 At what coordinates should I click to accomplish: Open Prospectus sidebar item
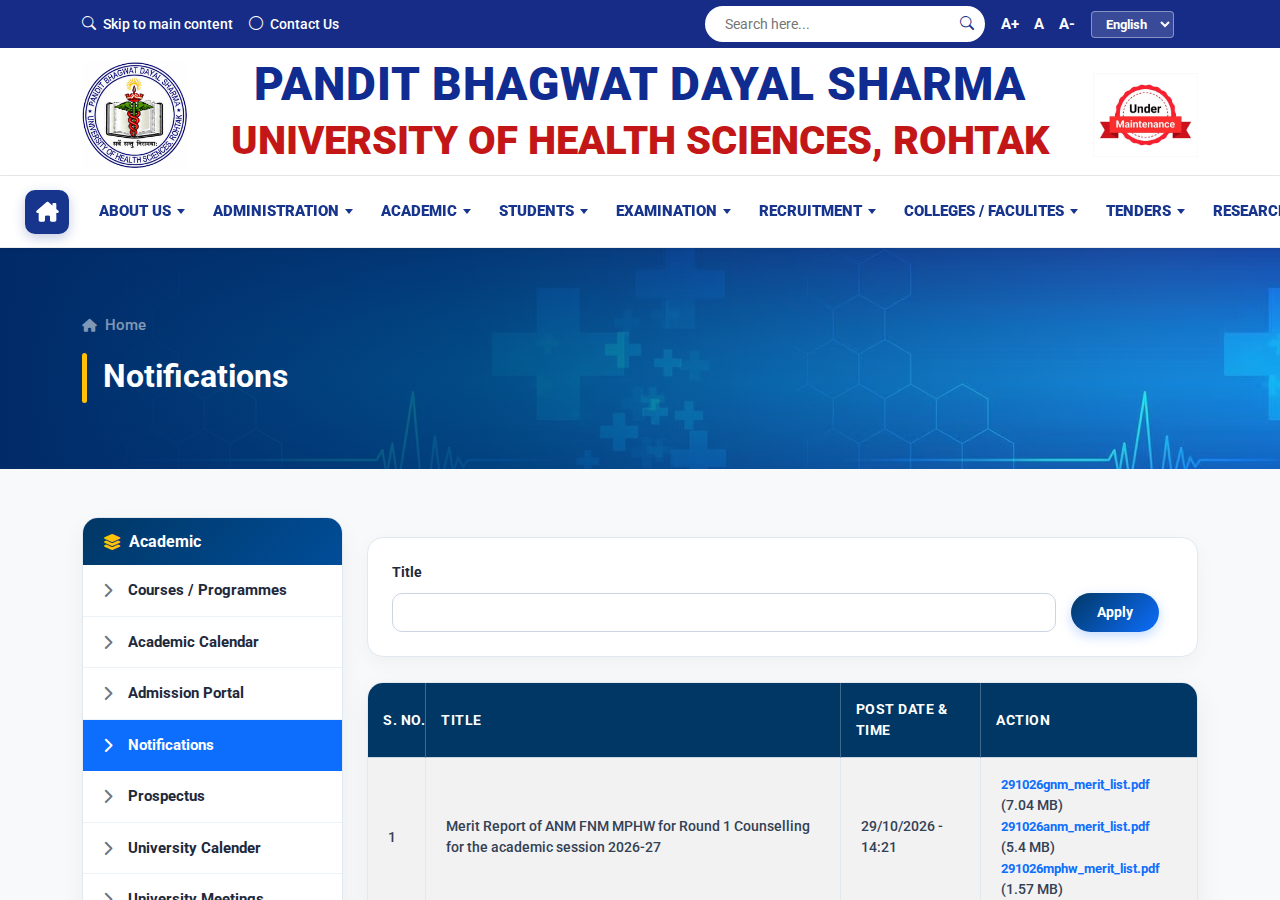(x=212, y=796)
